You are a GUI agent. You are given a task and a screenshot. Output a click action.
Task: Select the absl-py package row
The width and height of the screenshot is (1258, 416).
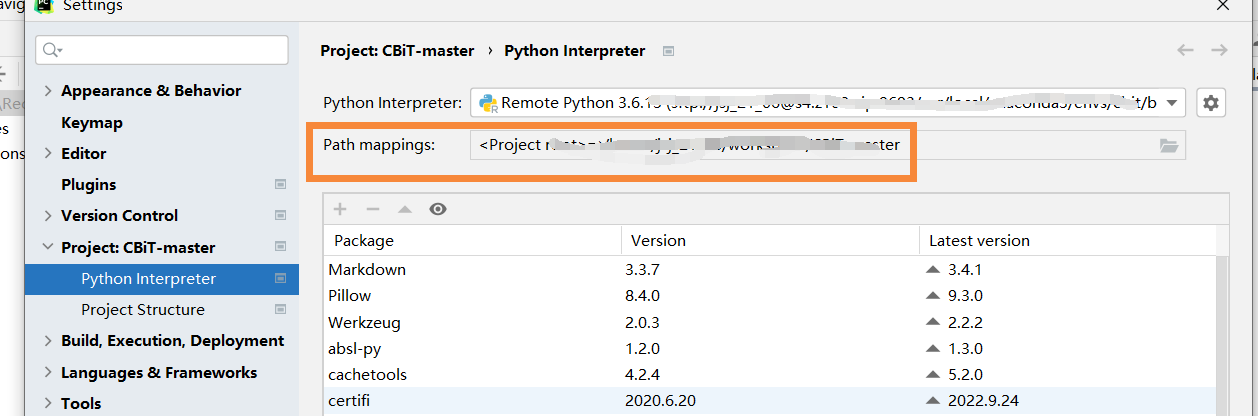pyautogui.click(x=770, y=349)
